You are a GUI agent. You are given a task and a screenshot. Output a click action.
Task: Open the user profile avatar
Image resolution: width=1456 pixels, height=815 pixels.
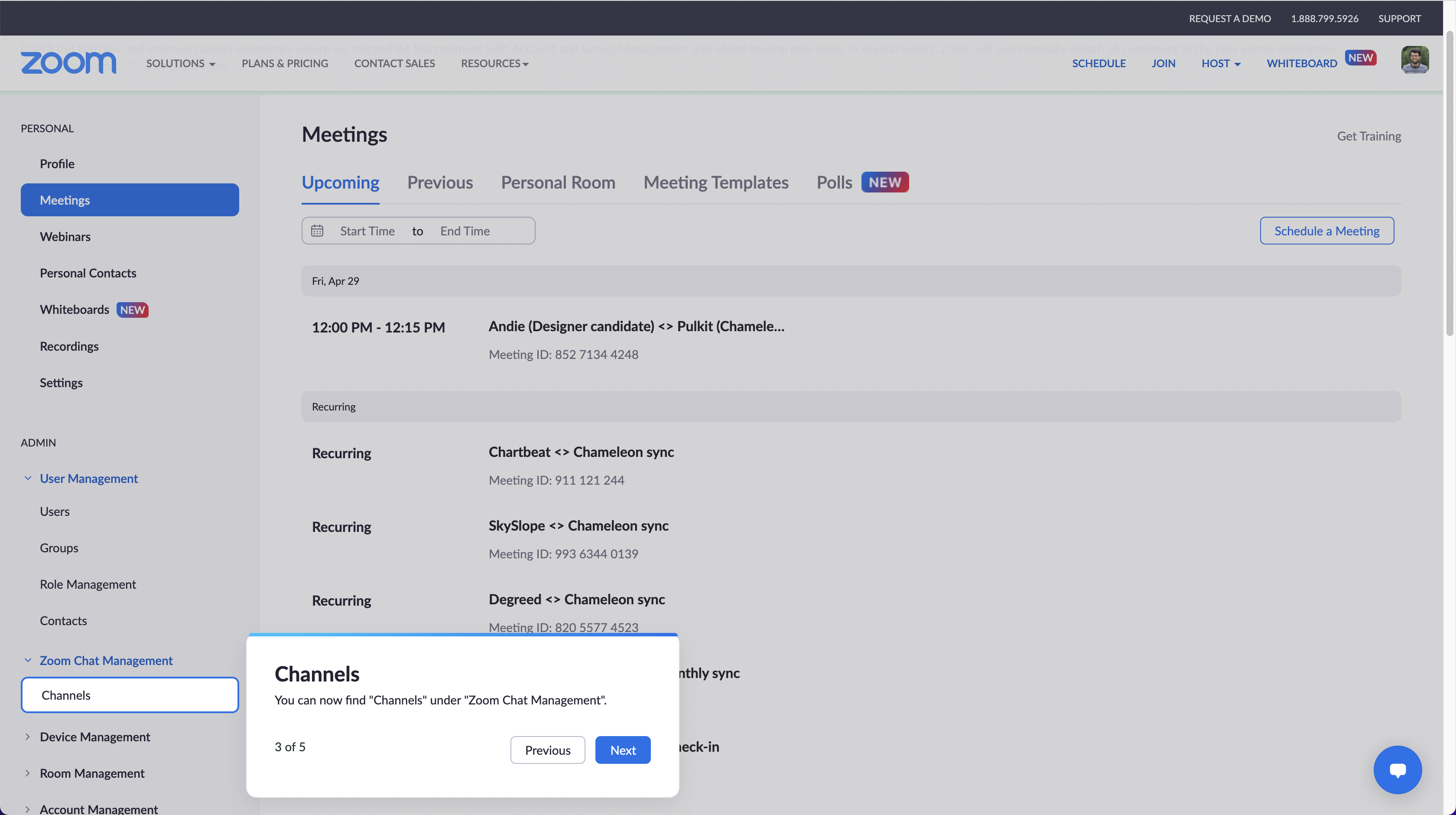[x=1415, y=60]
